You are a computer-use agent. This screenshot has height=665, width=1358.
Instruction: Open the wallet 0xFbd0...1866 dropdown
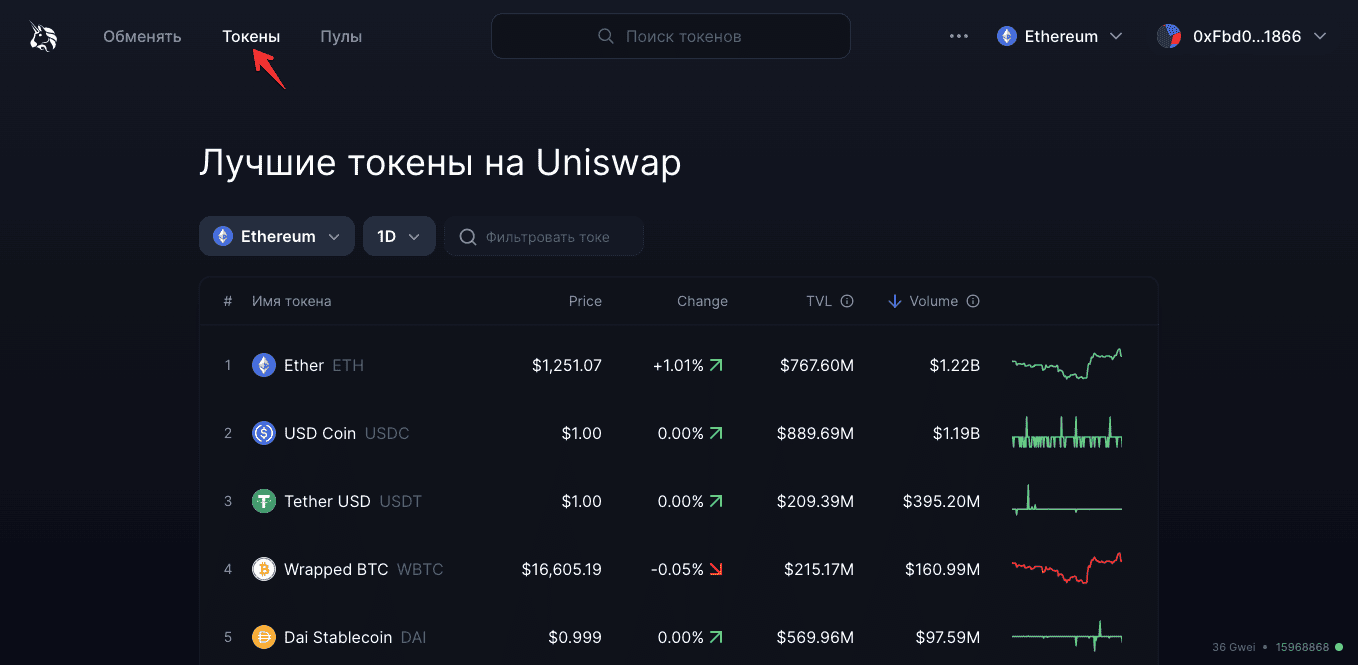click(x=1241, y=36)
